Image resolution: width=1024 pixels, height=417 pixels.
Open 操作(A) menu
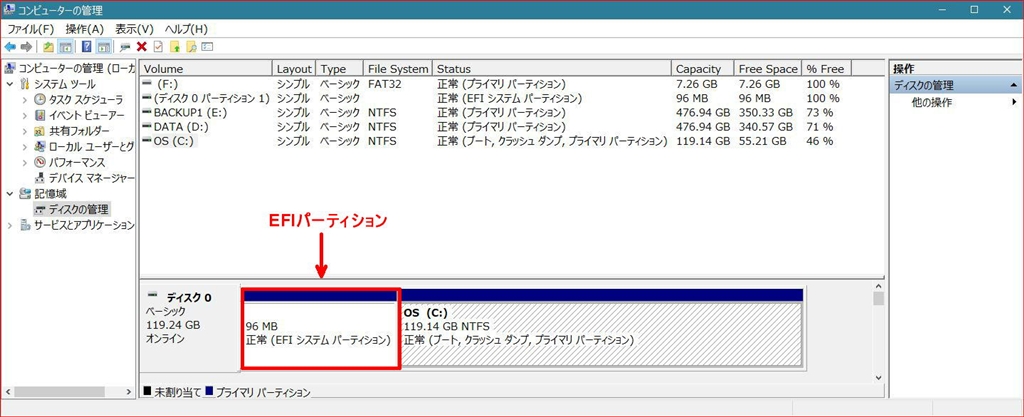(85, 29)
